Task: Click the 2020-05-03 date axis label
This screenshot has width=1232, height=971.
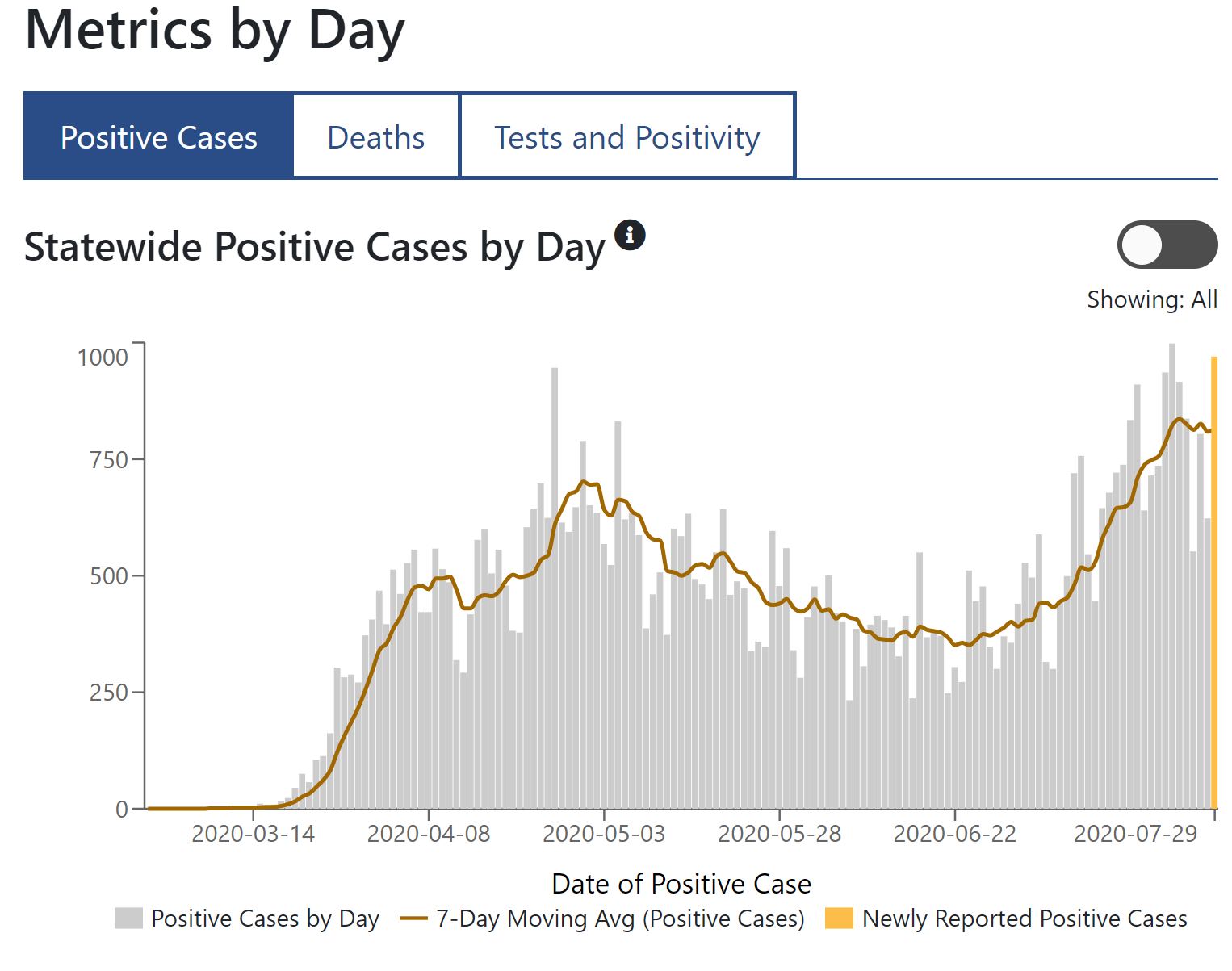Action: point(604,834)
